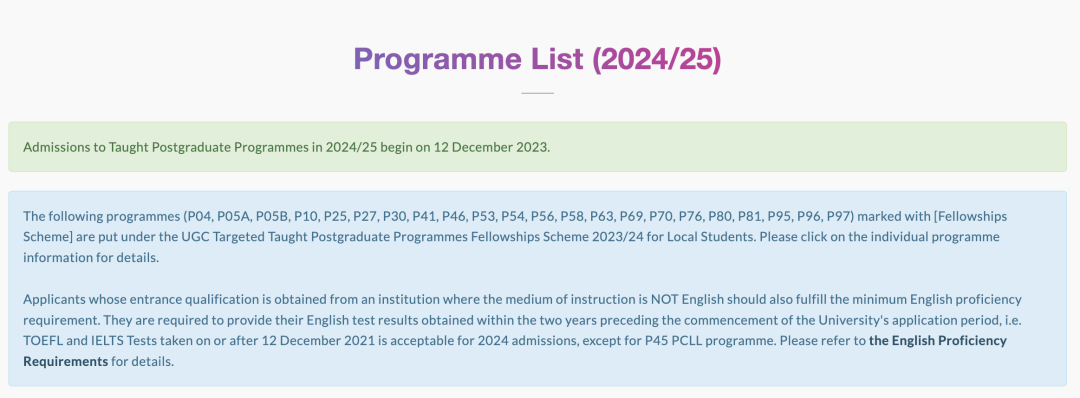Click programme code P30

click(395, 217)
